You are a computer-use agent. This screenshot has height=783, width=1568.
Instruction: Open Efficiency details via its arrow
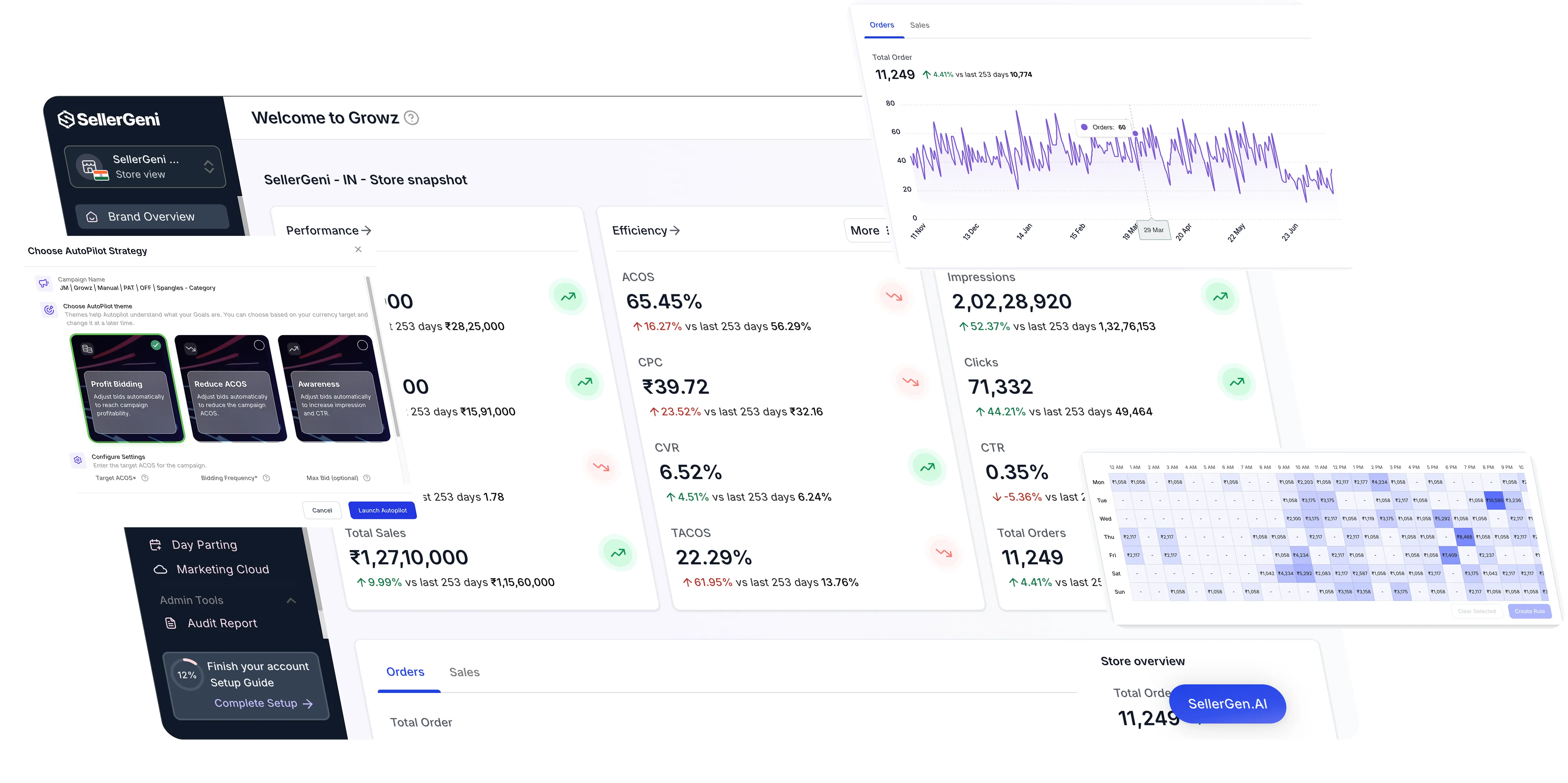(674, 230)
